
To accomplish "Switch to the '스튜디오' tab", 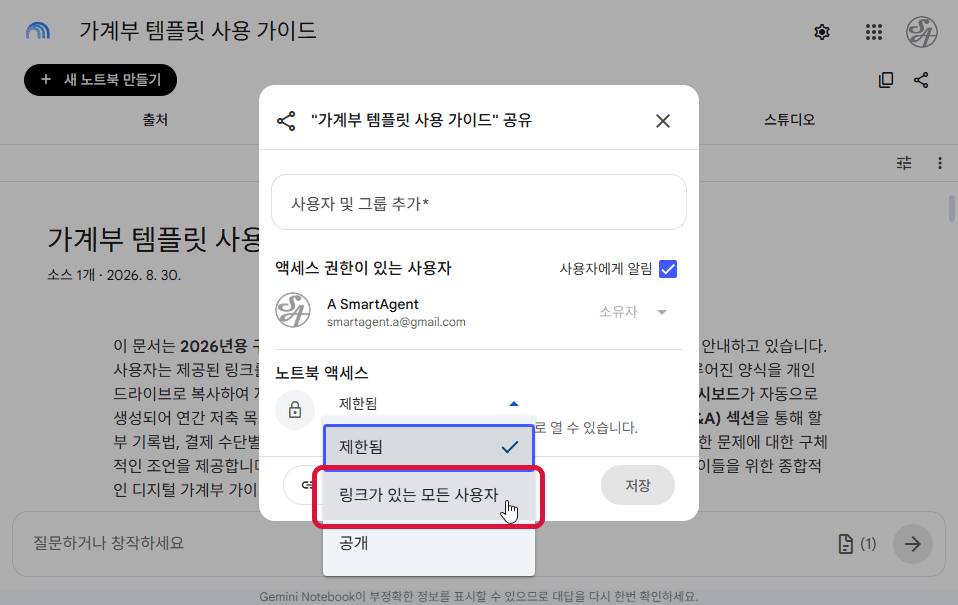I will click(x=789, y=120).
